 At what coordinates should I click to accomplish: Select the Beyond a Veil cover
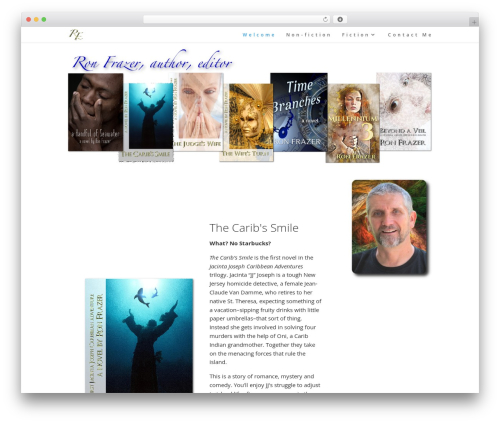click(404, 111)
